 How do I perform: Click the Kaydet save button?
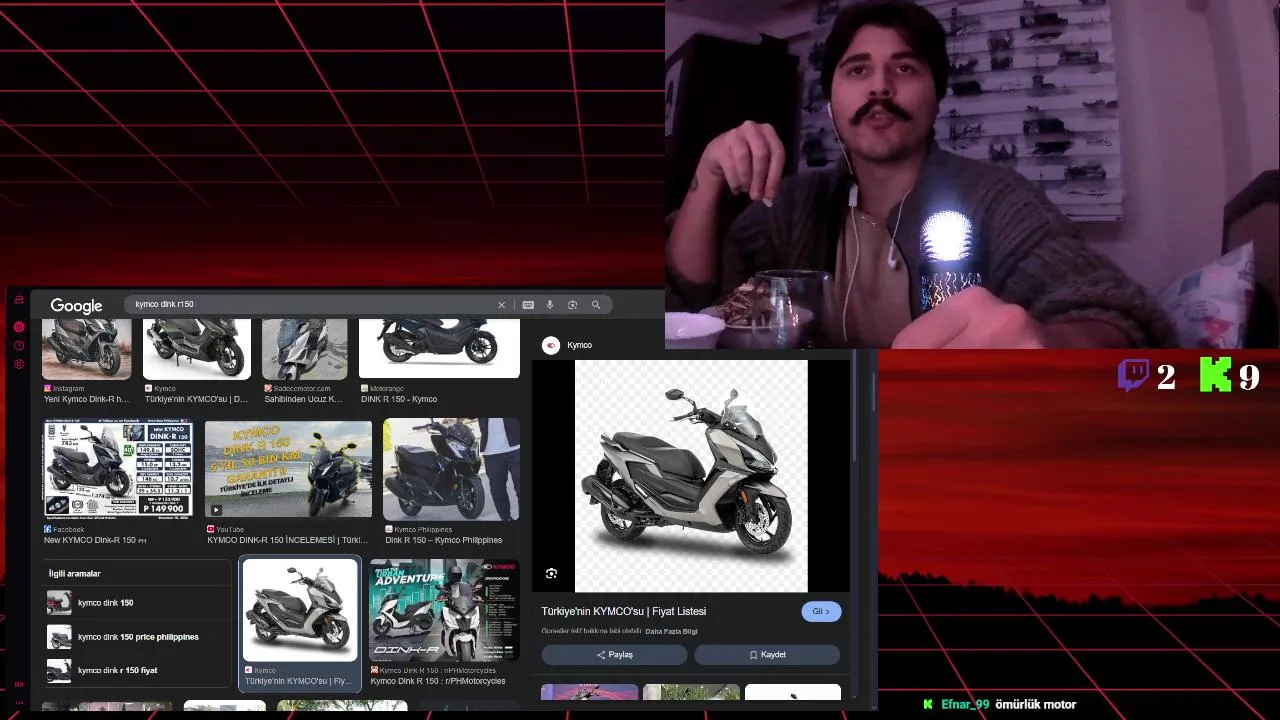pos(767,655)
